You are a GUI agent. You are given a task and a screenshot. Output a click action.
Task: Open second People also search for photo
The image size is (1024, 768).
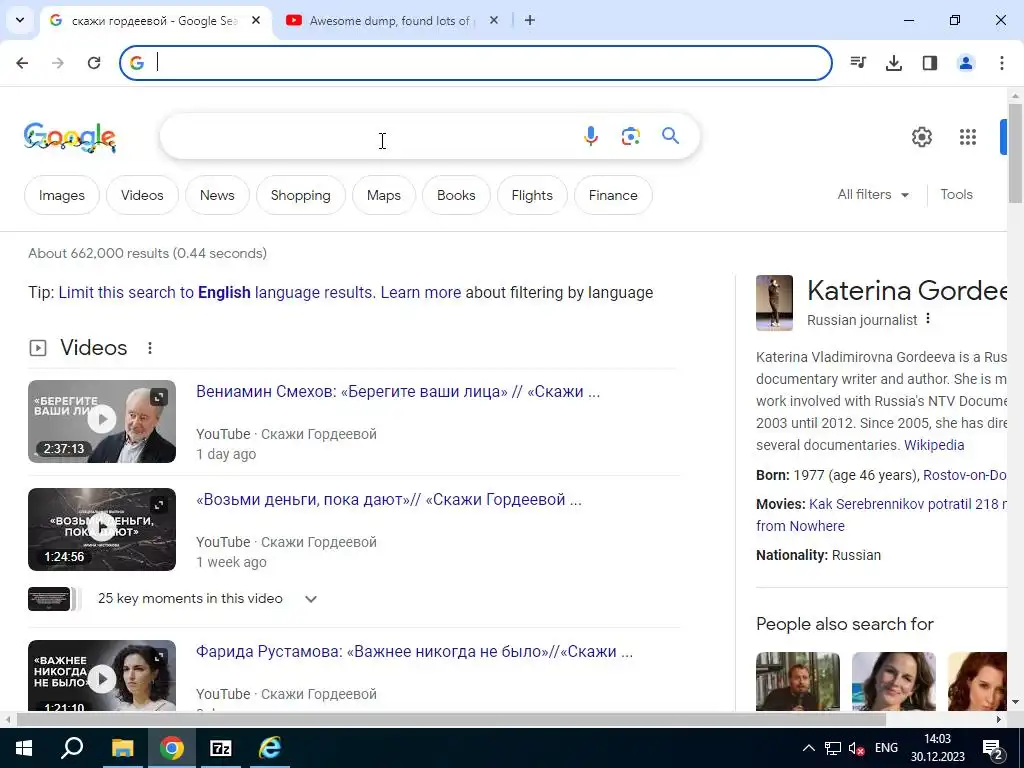pos(893,681)
